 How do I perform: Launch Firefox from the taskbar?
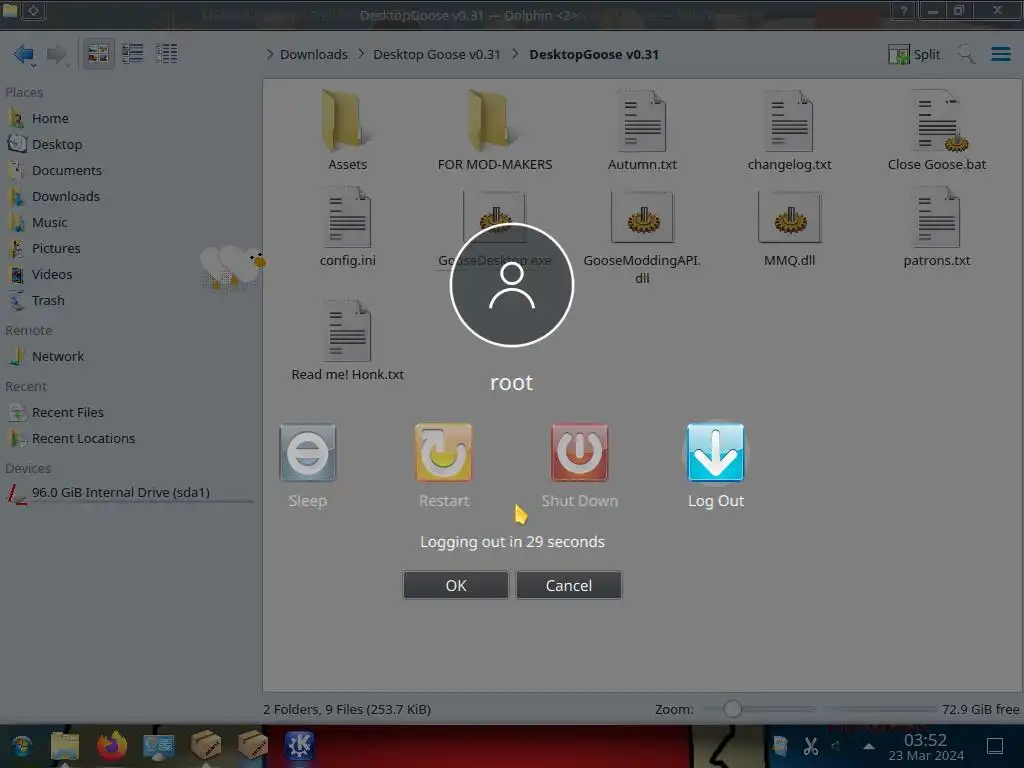point(112,746)
